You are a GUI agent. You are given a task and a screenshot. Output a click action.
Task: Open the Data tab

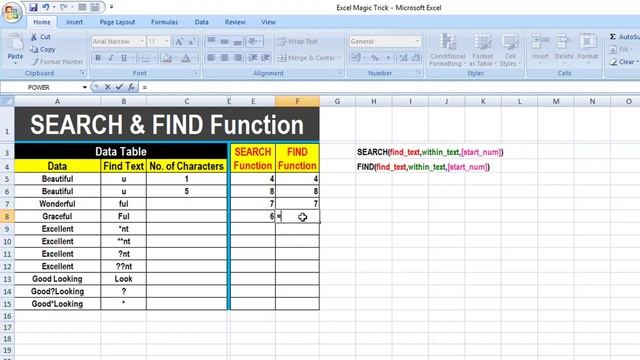pyautogui.click(x=201, y=22)
